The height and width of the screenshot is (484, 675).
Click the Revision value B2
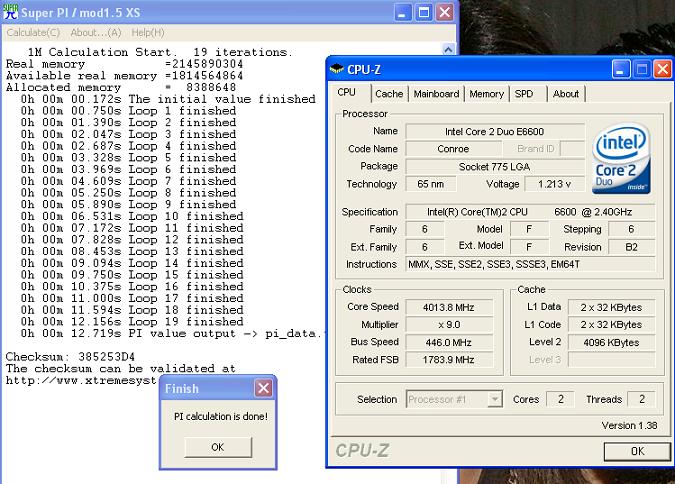(632, 247)
